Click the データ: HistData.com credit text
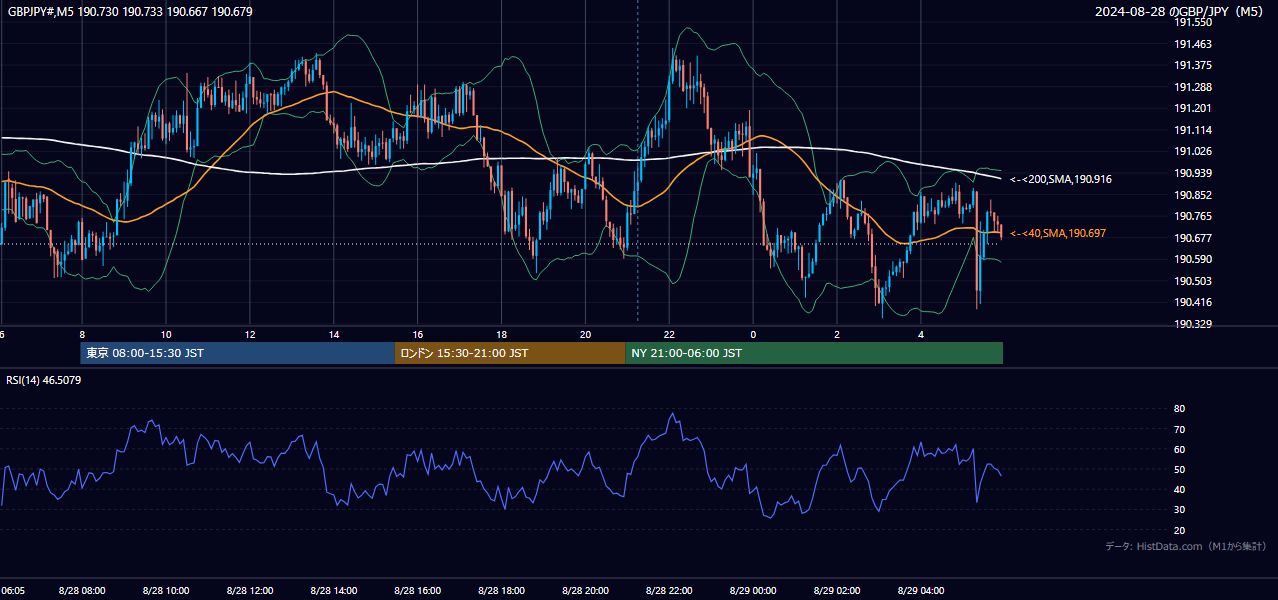Screen dimensions: 1278x600 [x=1185, y=546]
